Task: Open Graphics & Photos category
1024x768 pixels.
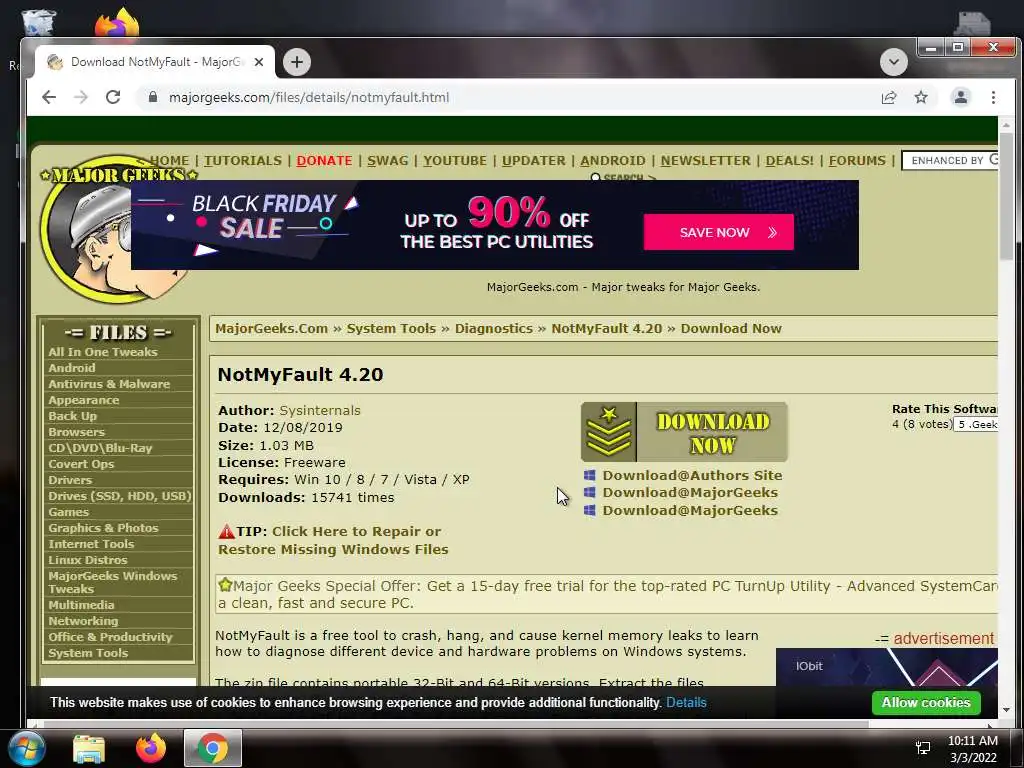Action: (103, 528)
